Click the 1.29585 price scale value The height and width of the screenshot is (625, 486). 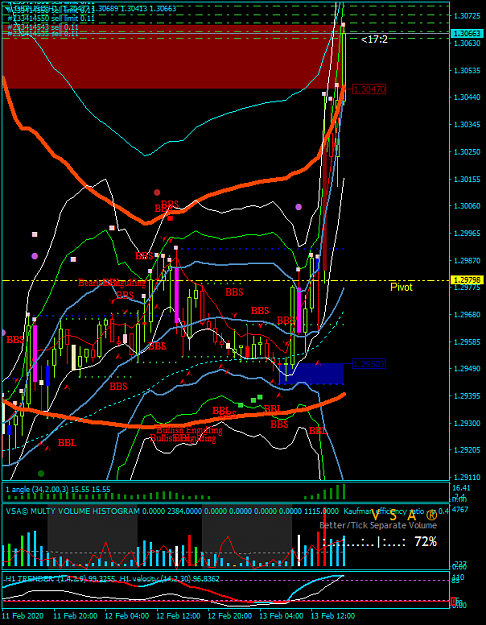[467, 342]
